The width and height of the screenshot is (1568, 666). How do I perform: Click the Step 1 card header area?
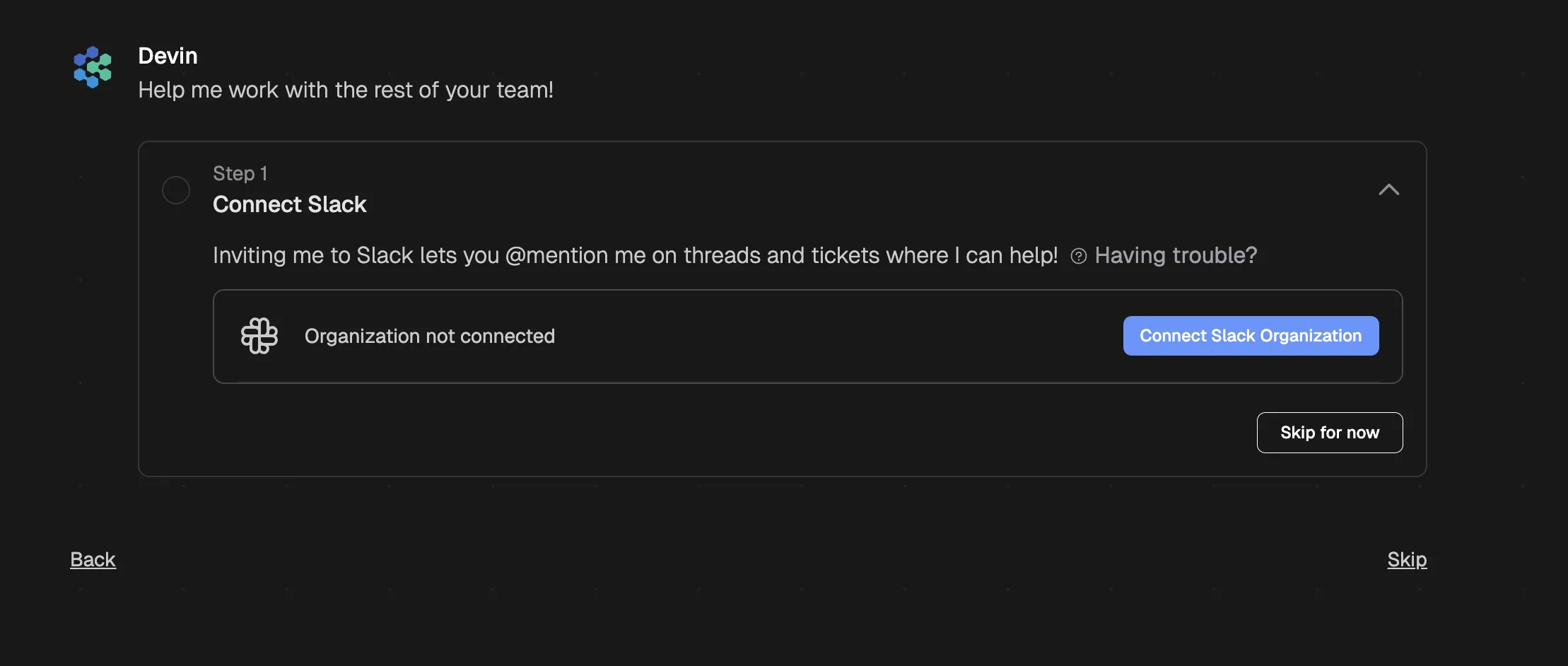(782, 189)
